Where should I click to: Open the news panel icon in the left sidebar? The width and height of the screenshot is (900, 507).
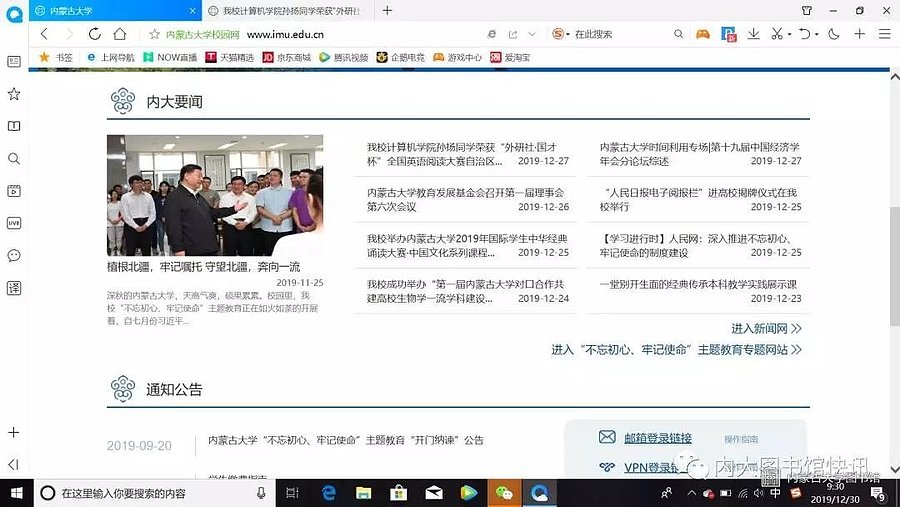point(14,61)
